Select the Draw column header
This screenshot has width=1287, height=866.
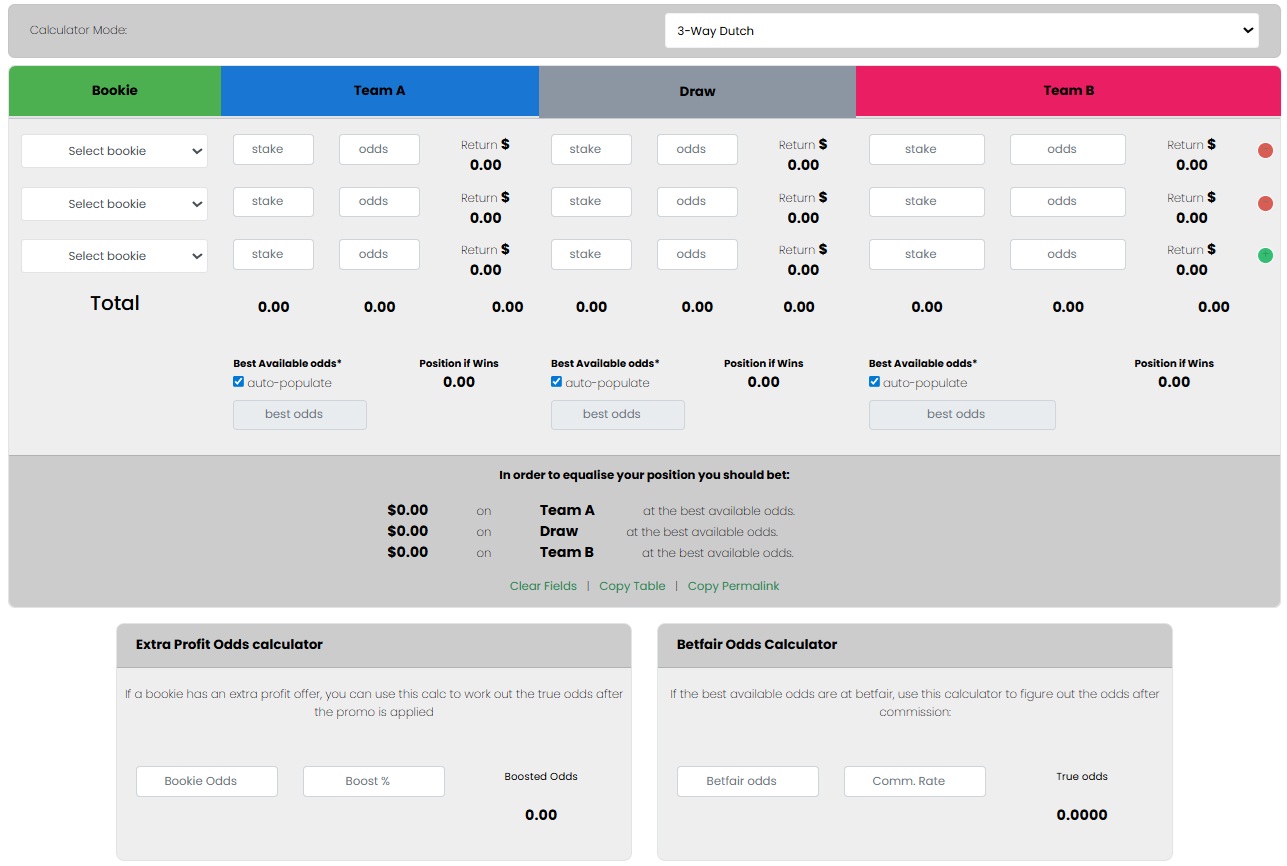pyautogui.click(x=697, y=90)
